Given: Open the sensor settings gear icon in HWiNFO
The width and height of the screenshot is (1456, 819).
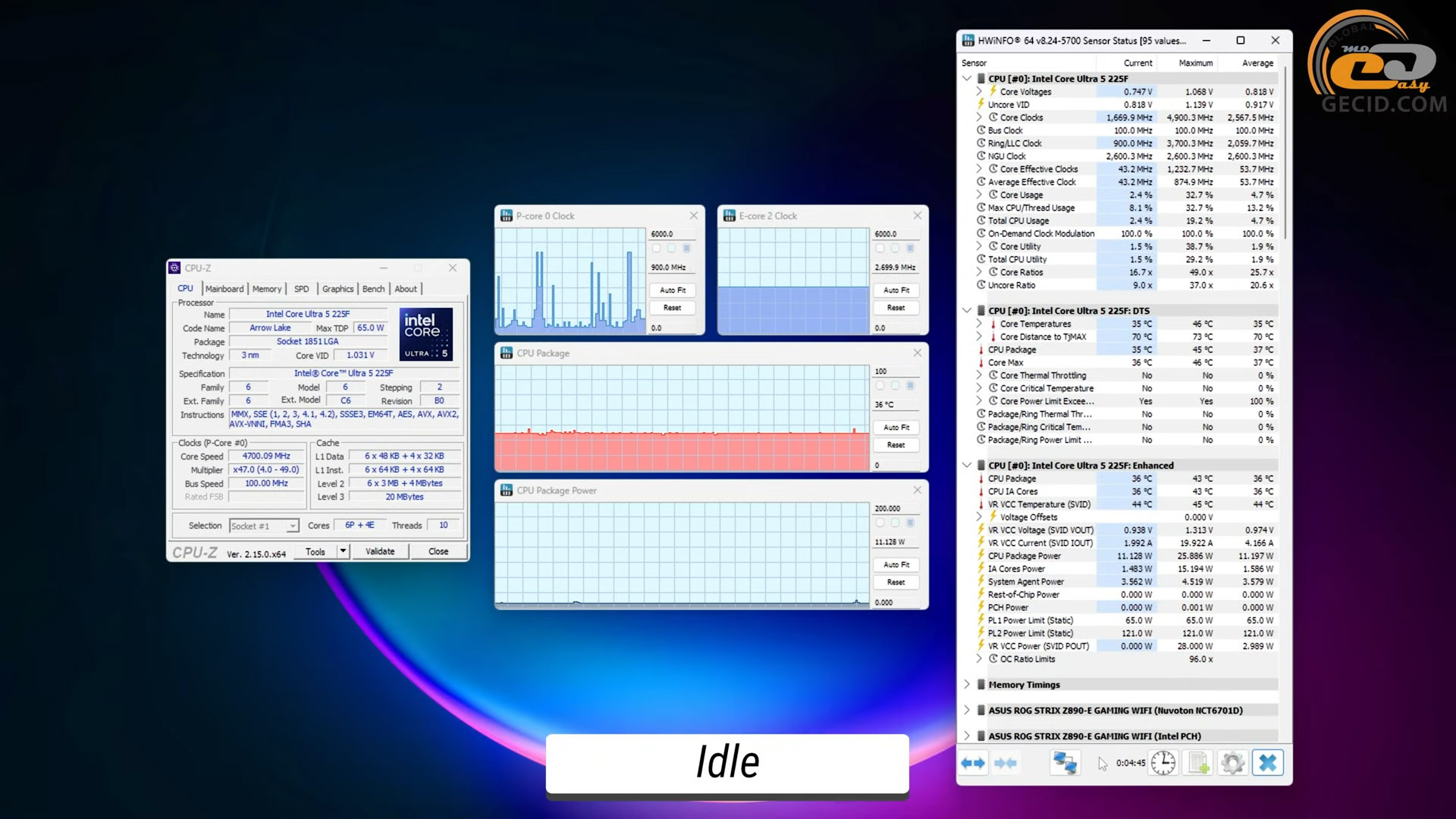Looking at the screenshot, I should (1233, 763).
